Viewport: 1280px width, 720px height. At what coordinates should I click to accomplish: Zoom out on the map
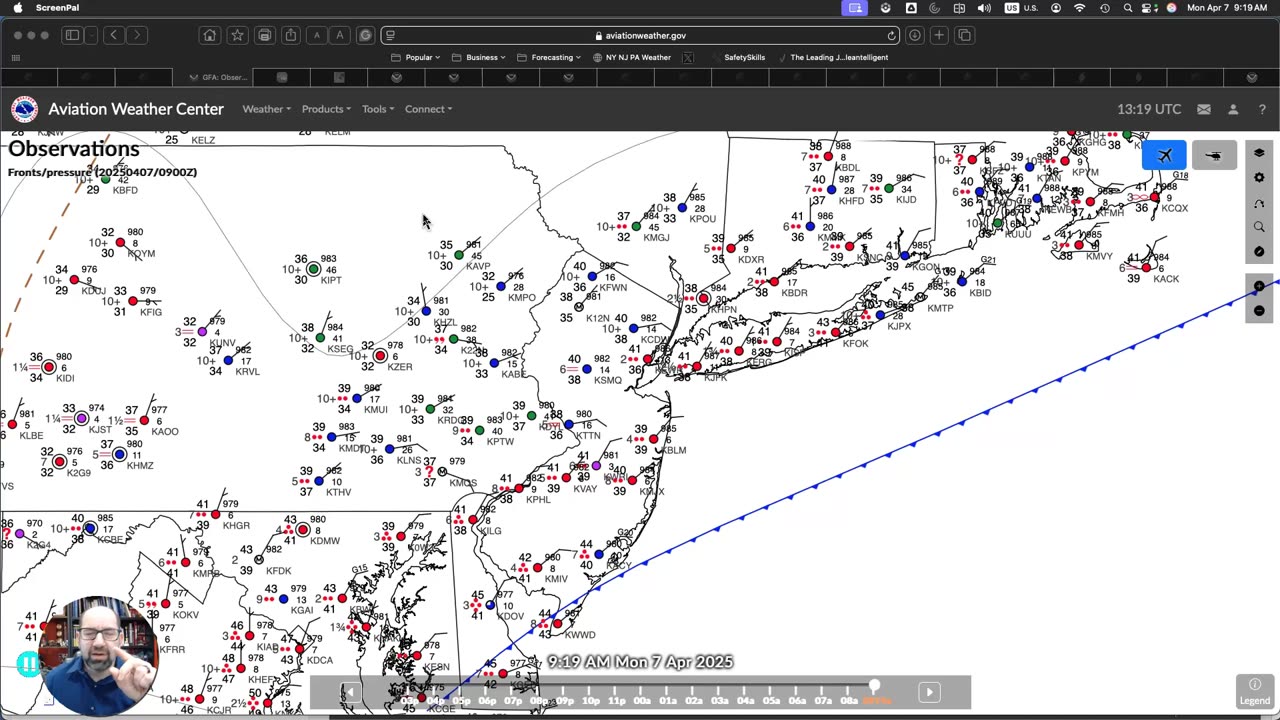[x=1259, y=311]
